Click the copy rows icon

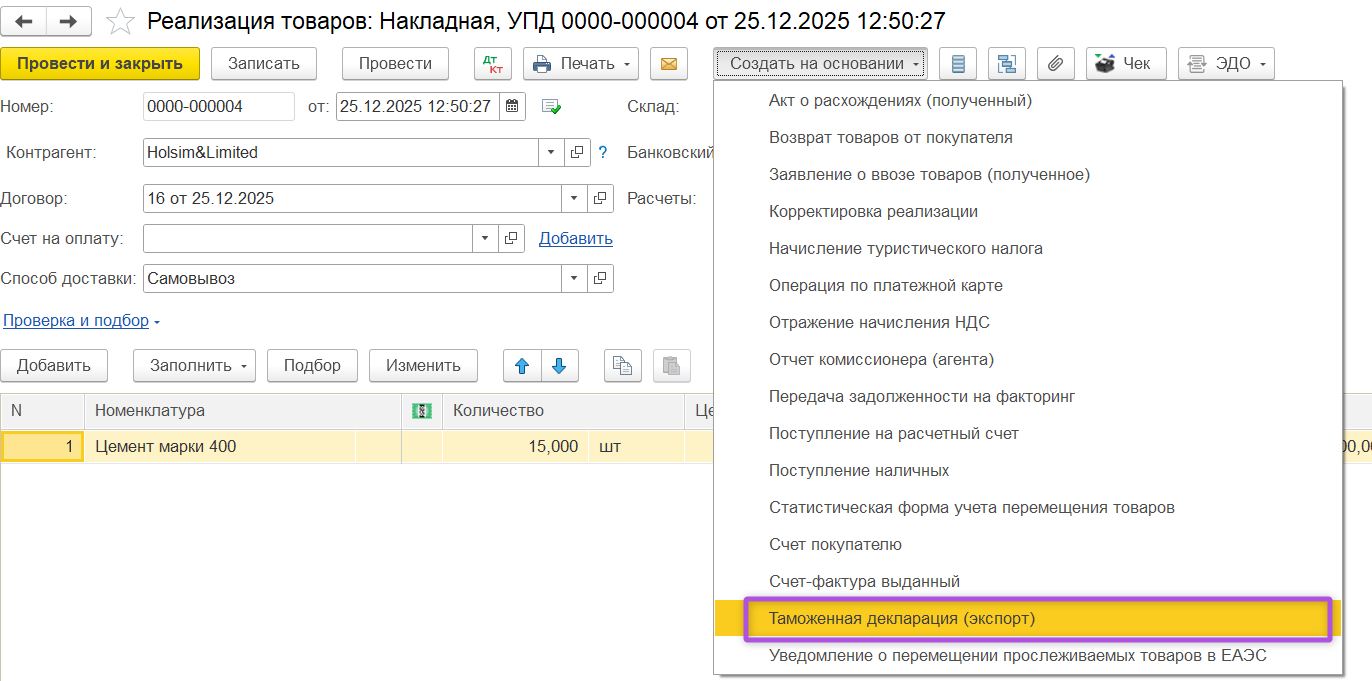(623, 365)
